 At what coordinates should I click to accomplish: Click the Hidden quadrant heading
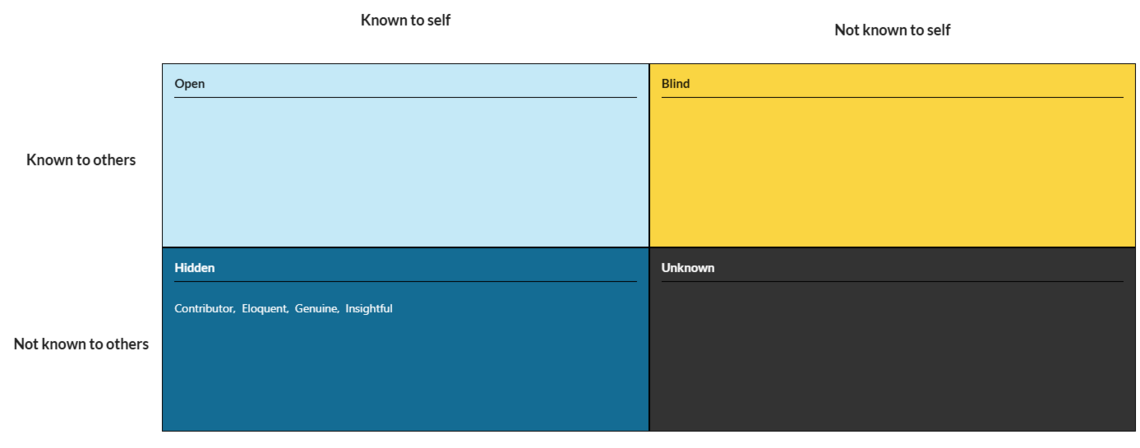point(194,268)
